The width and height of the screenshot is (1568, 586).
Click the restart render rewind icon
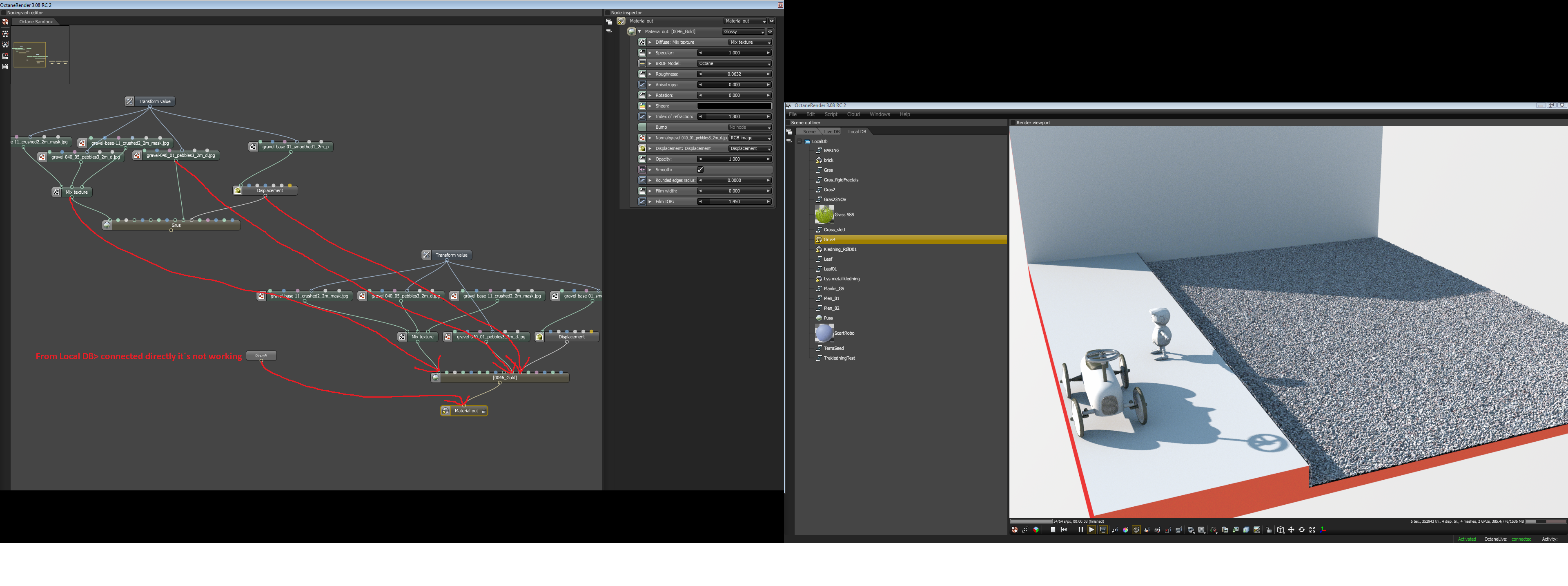pyautogui.click(x=1064, y=530)
